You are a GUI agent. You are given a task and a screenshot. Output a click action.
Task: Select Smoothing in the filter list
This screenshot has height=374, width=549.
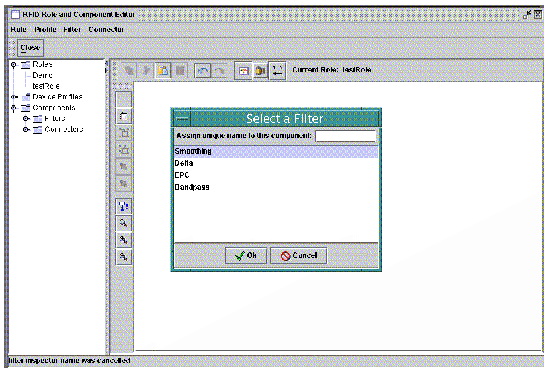276,151
